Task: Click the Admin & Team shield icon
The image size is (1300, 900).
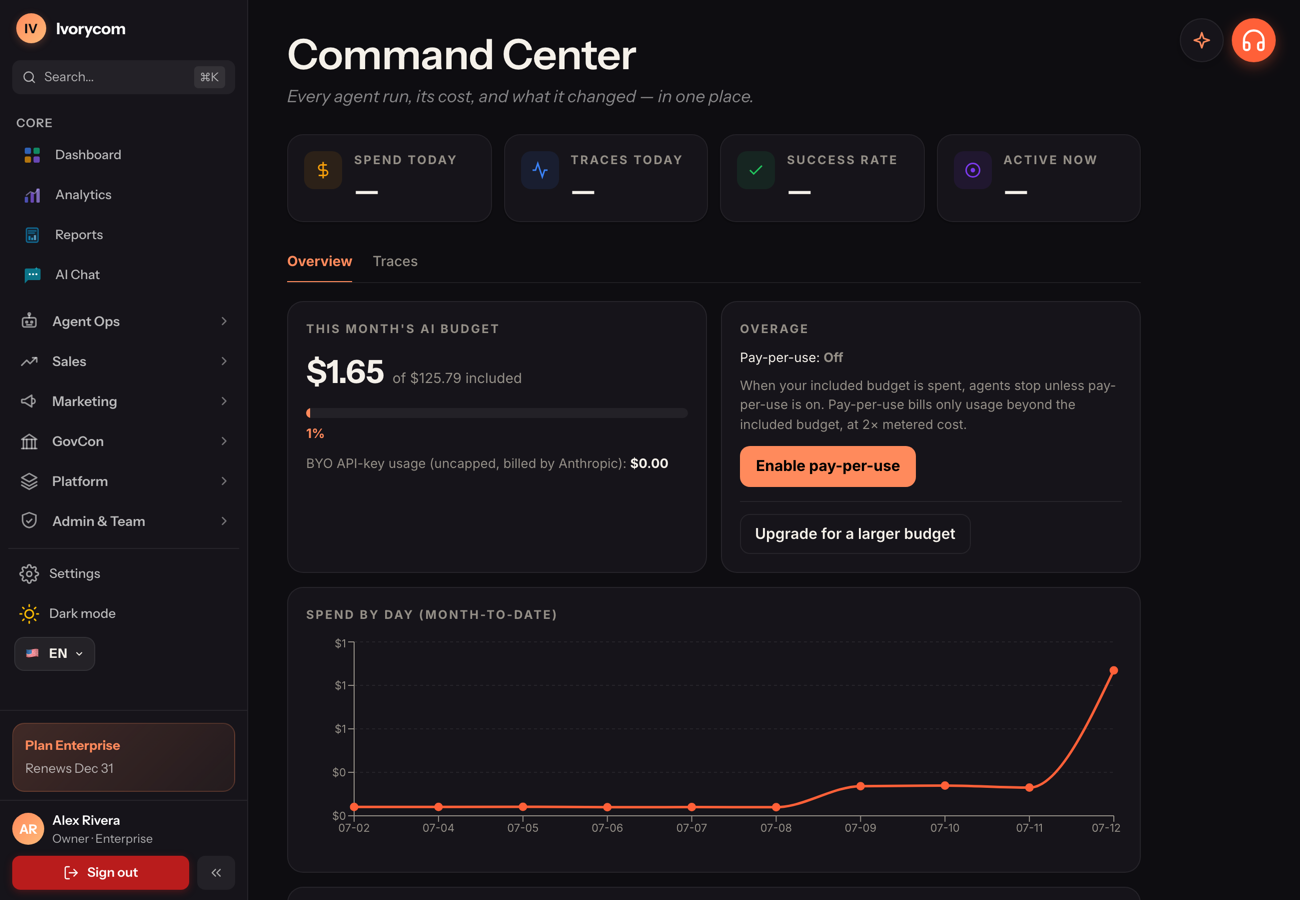Action: tap(29, 521)
